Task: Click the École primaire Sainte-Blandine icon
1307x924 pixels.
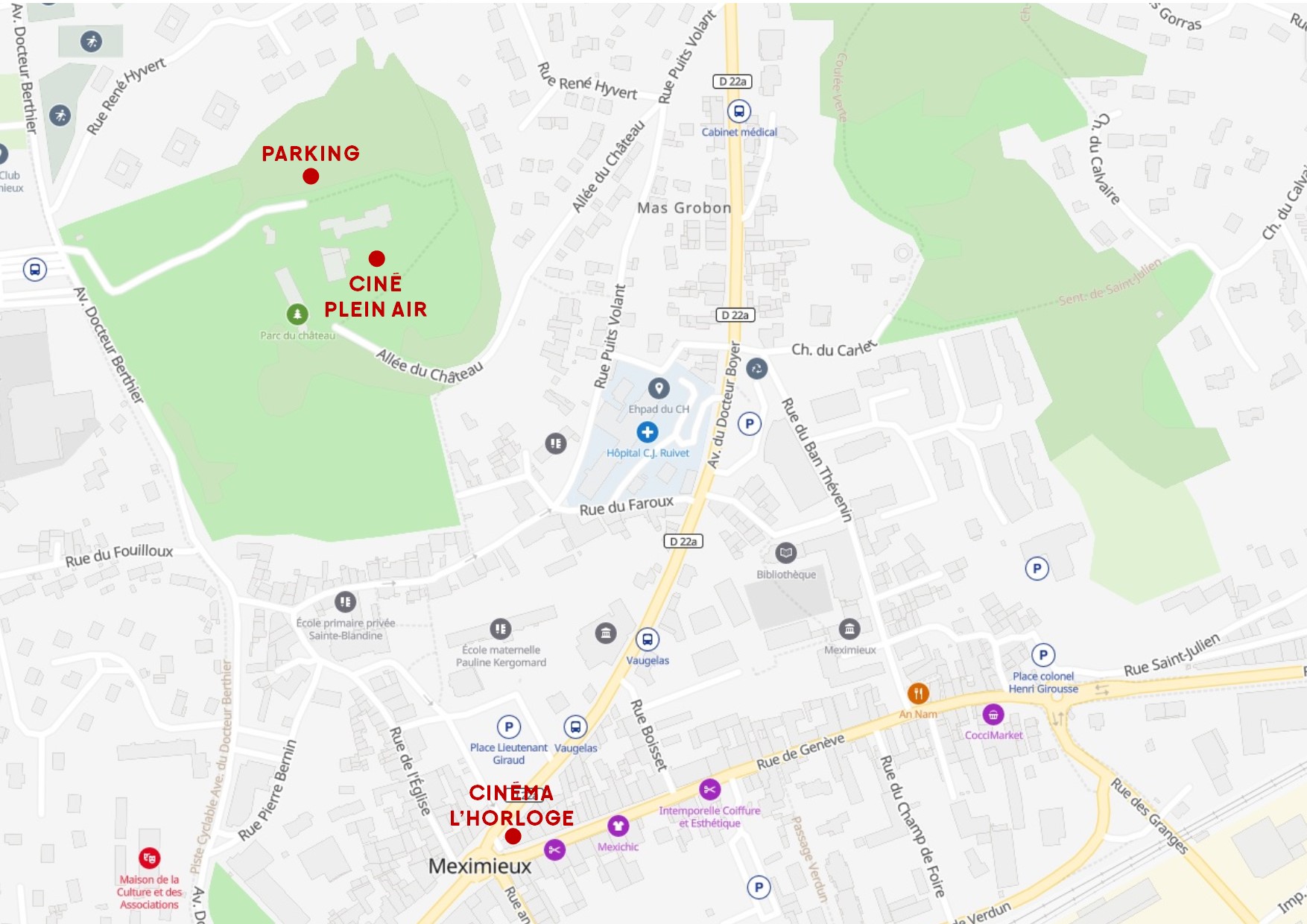Action: tap(345, 602)
